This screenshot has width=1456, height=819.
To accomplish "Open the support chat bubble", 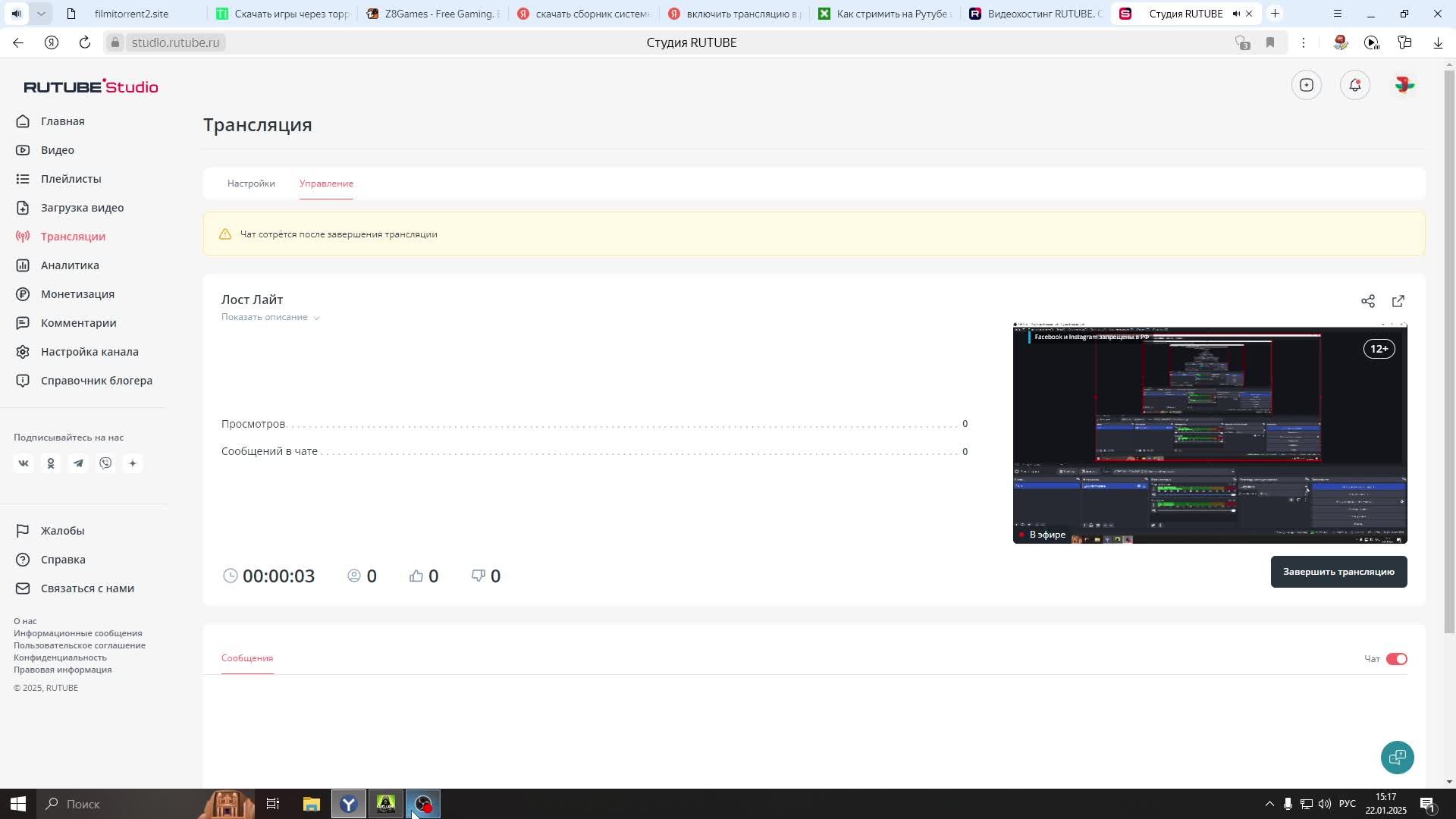I will coord(1397,757).
